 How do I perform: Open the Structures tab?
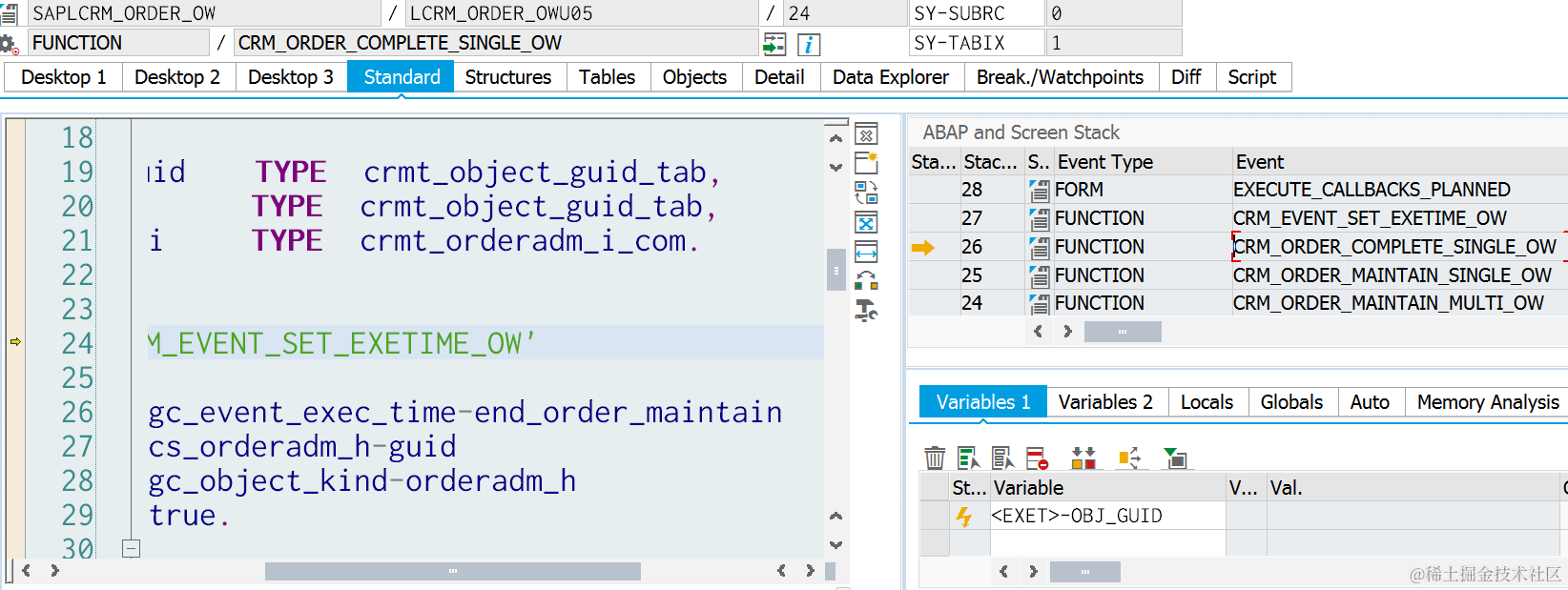click(508, 77)
